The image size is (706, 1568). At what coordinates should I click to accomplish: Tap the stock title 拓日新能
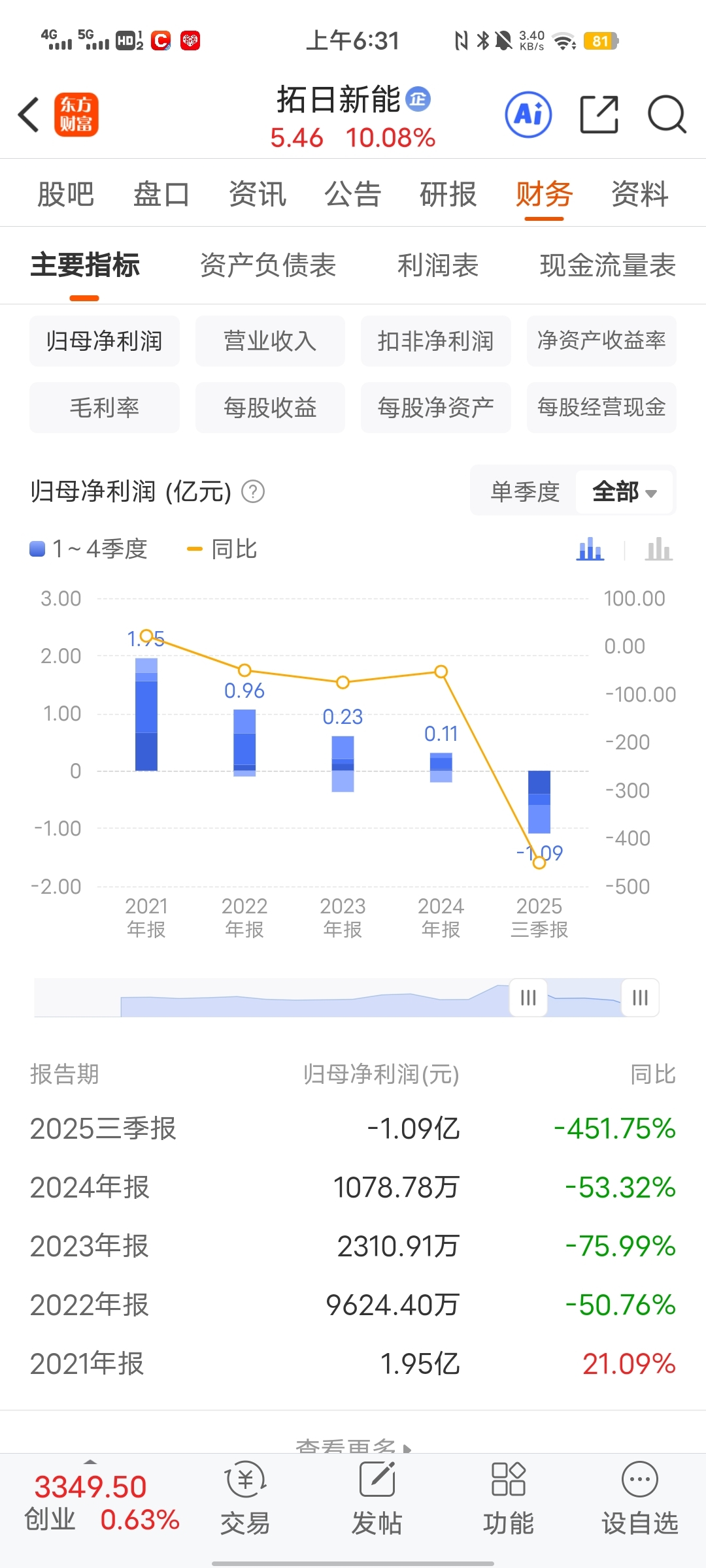(338, 99)
